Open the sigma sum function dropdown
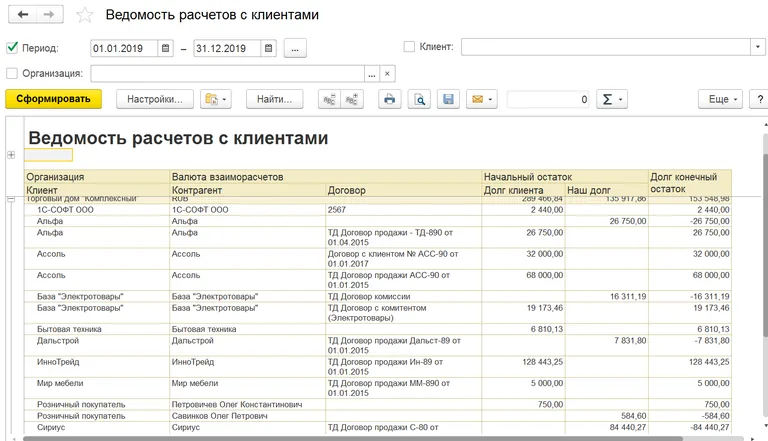 tap(612, 99)
